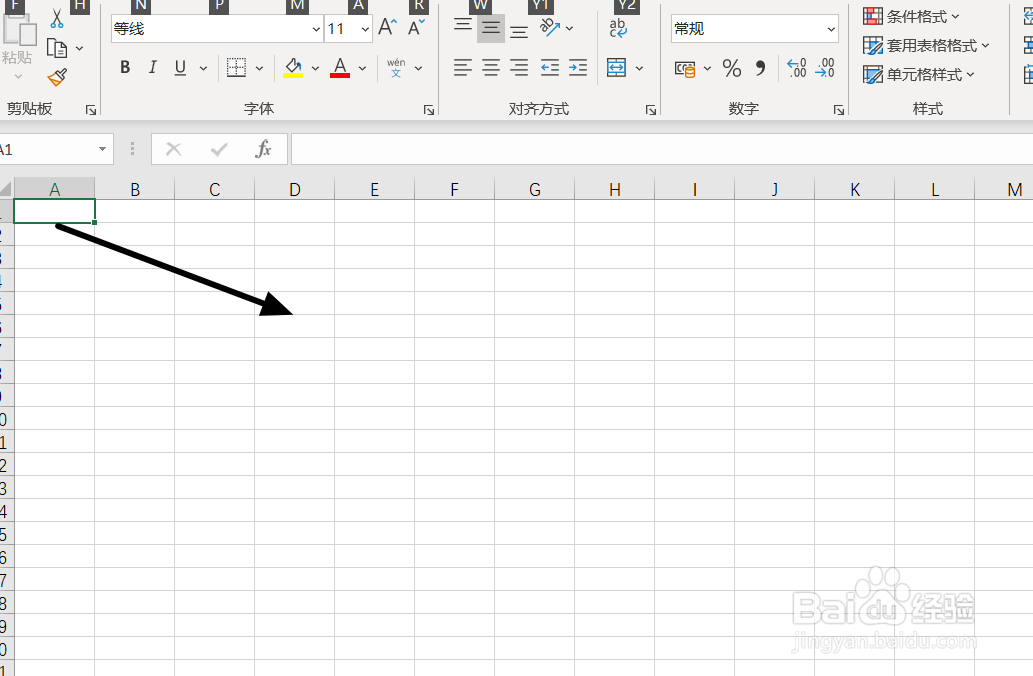
Task: Apply cell borders icon
Action: [237, 67]
